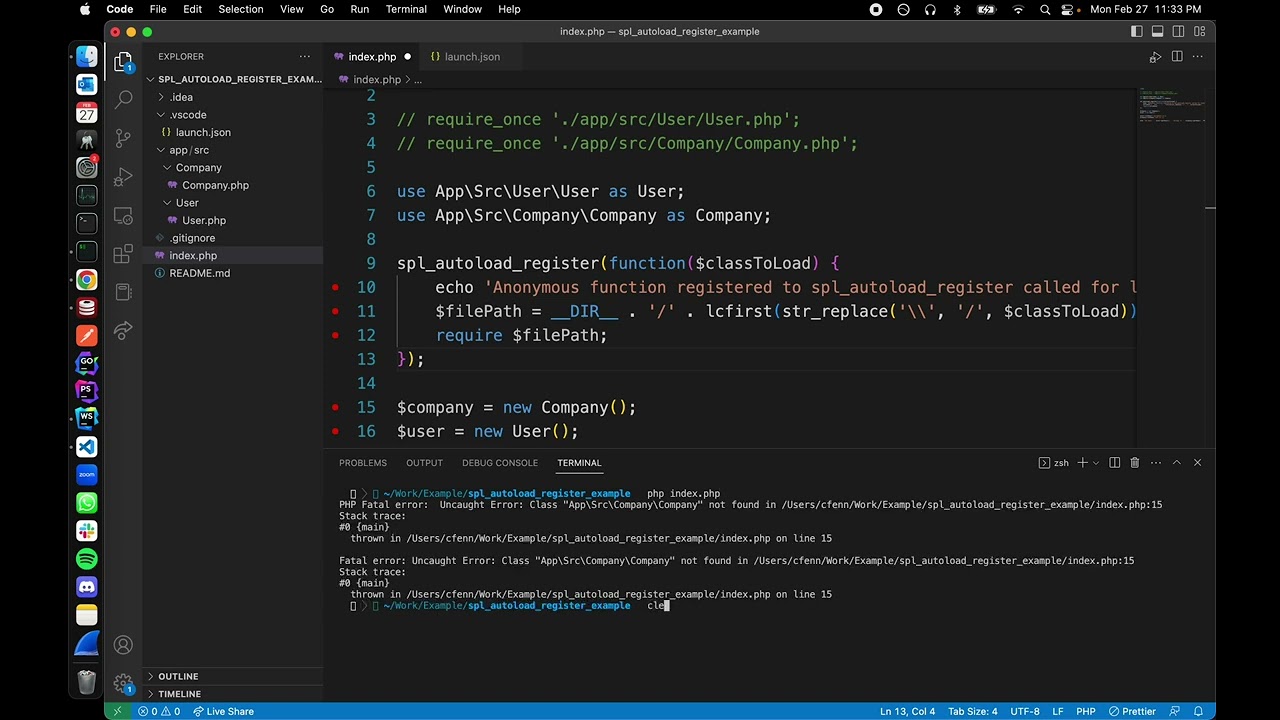Open the Search view in activity bar

click(x=123, y=99)
